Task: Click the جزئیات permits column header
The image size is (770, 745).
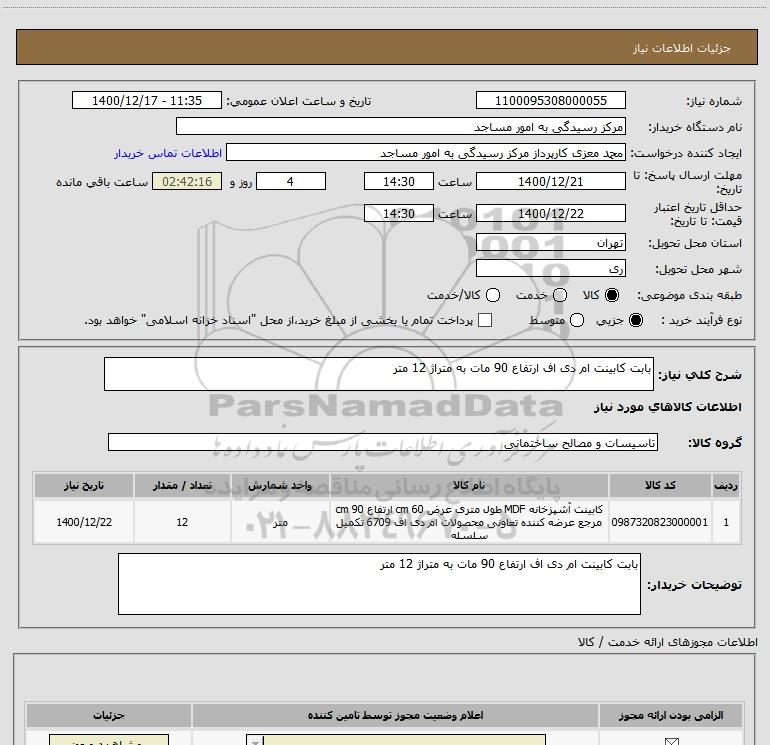Action: [109, 715]
